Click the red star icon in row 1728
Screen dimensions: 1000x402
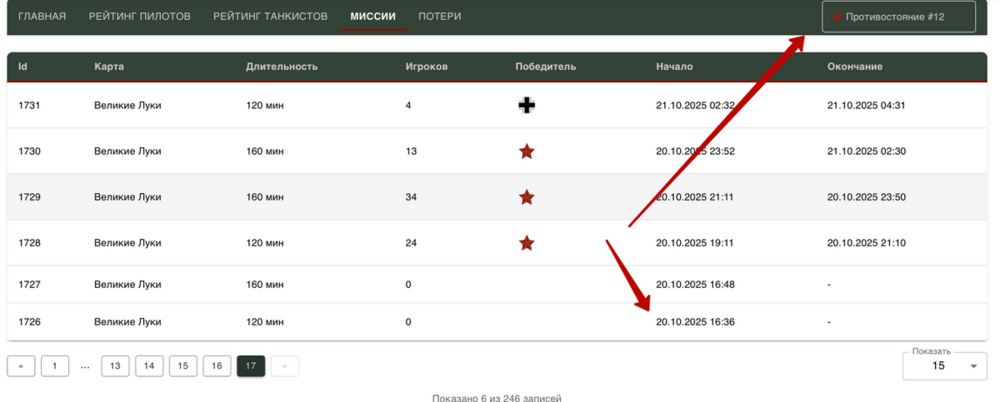(526, 243)
